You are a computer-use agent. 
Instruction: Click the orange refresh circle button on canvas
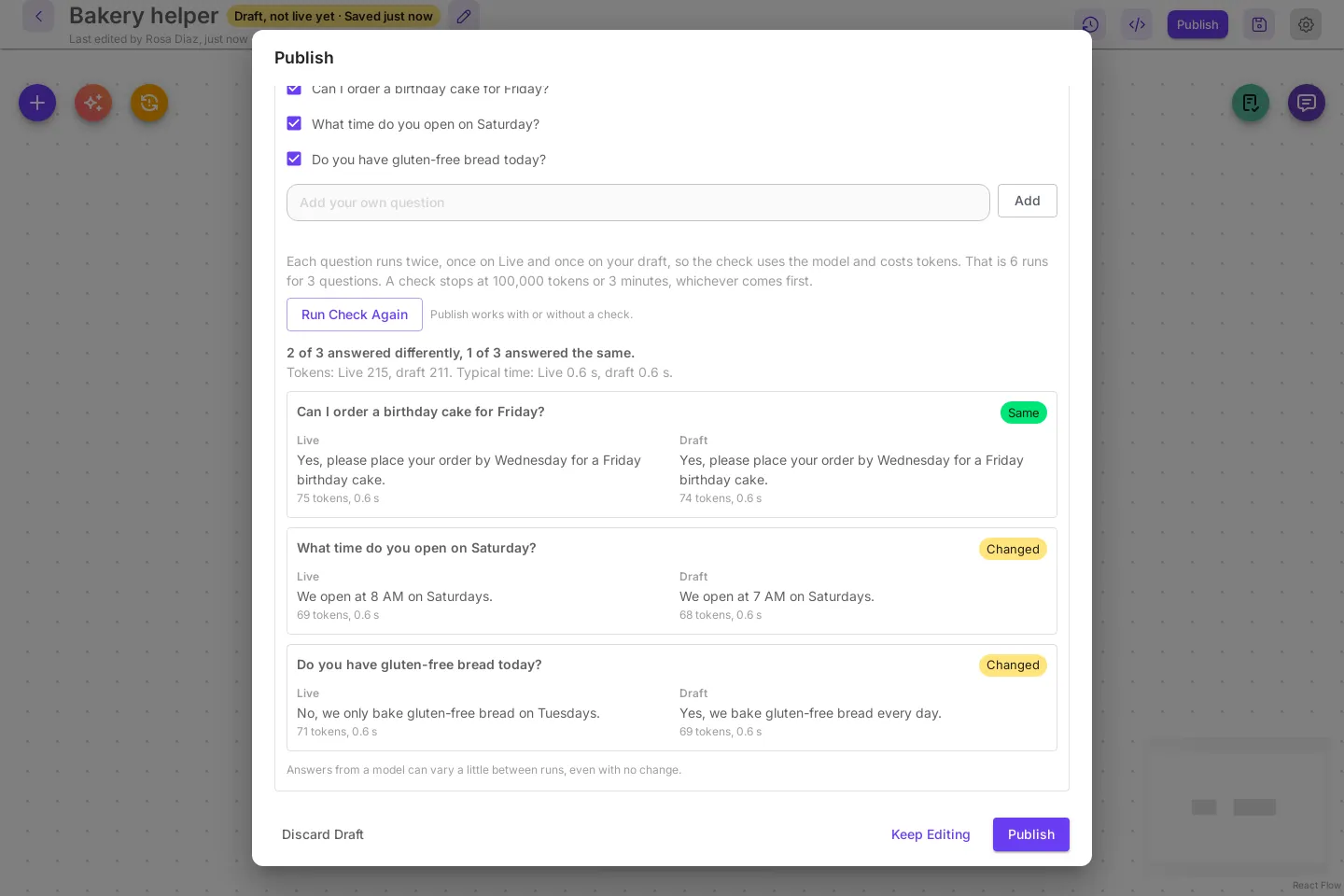pyautogui.click(x=149, y=103)
